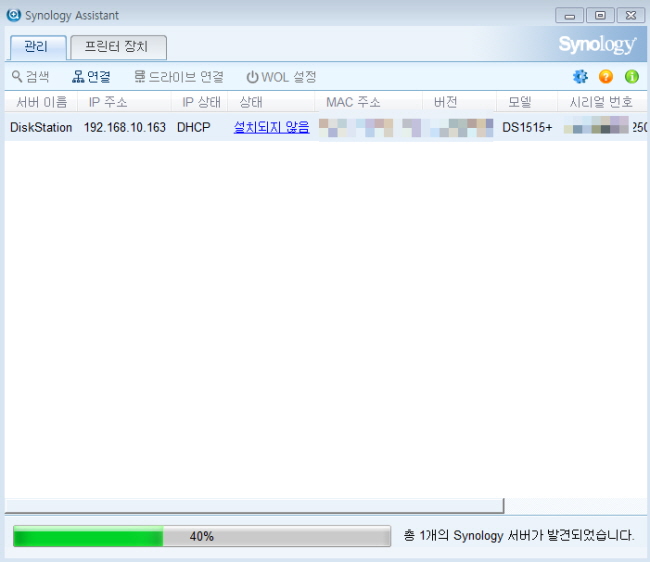Sort by 서버 이름 column header
Screen dimensions: 650x562
[41, 102]
